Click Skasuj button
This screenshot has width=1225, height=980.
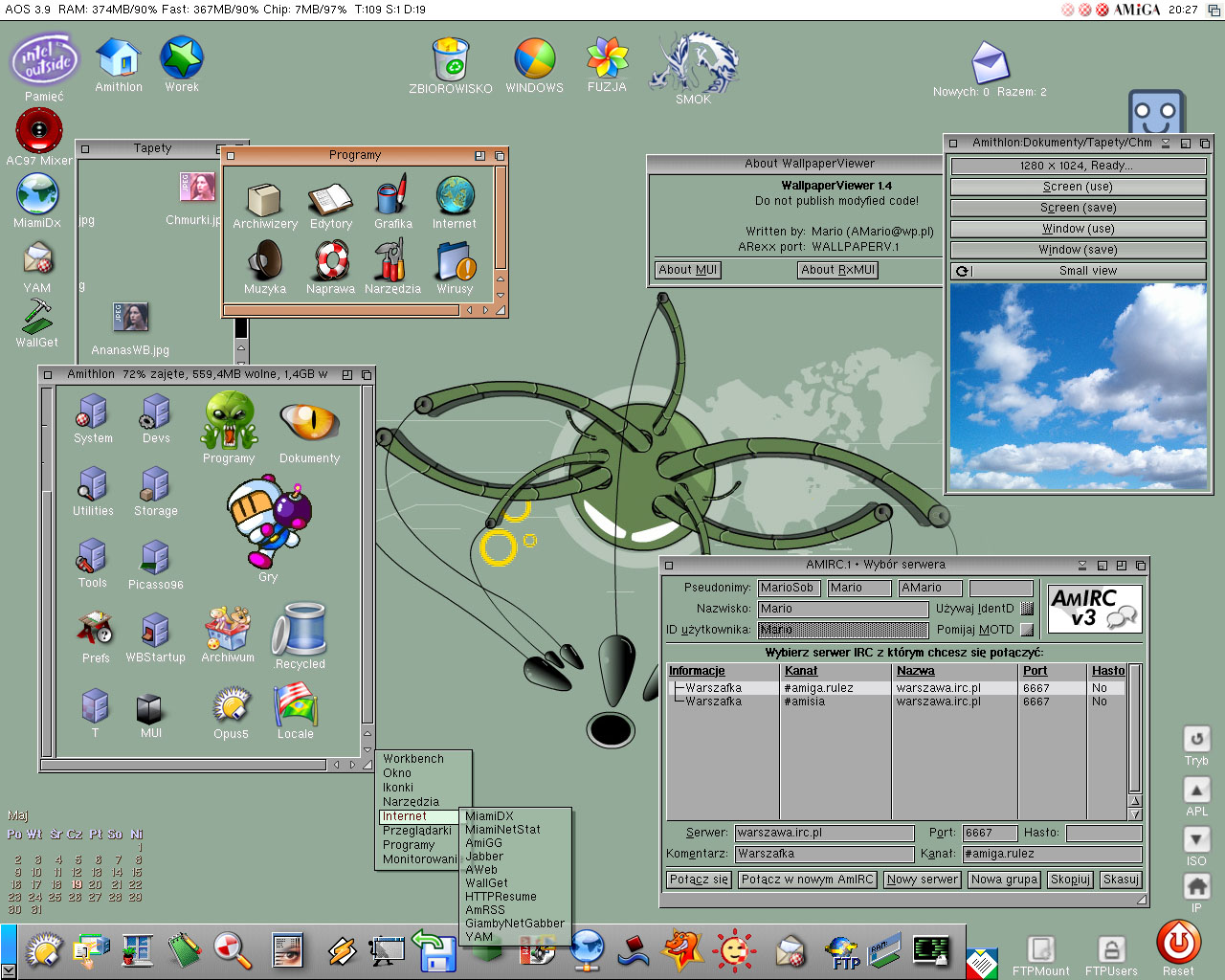pos(1121,880)
